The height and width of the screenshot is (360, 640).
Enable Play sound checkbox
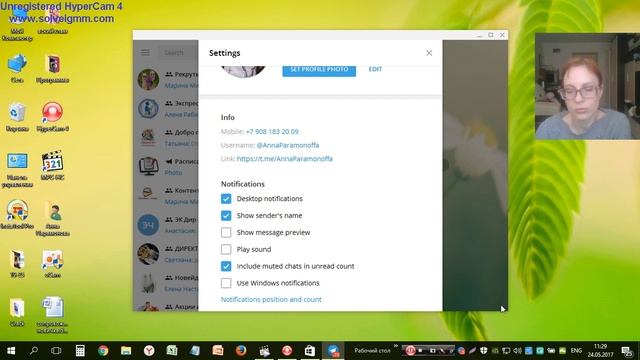pyautogui.click(x=226, y=249)
